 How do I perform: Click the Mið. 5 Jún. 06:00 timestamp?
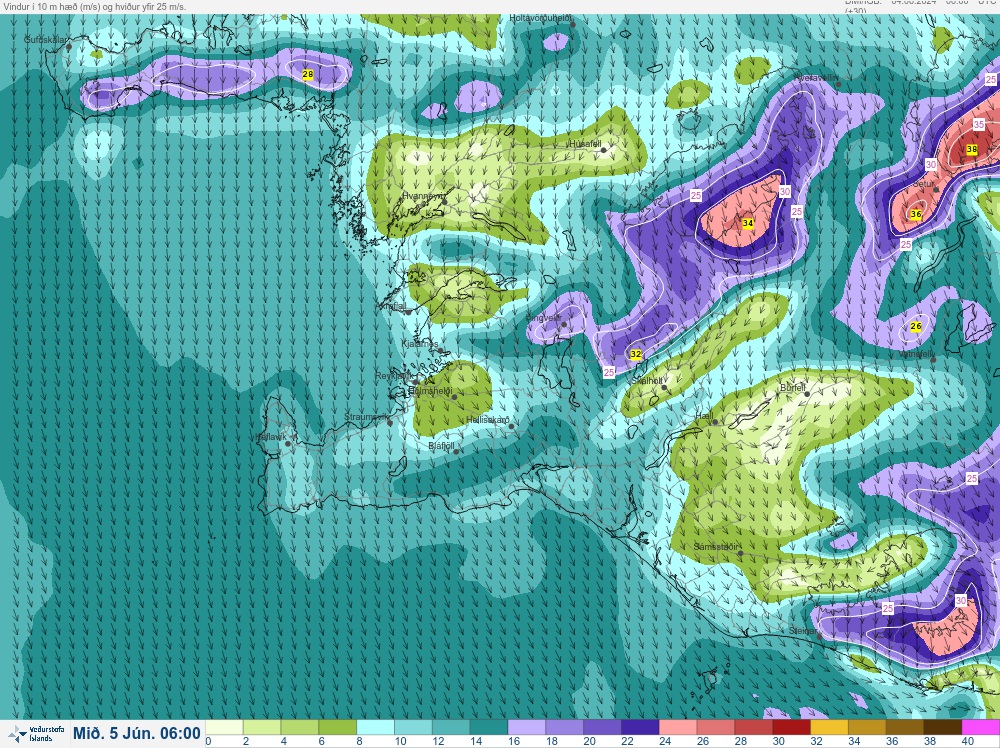tap(136, 733)
